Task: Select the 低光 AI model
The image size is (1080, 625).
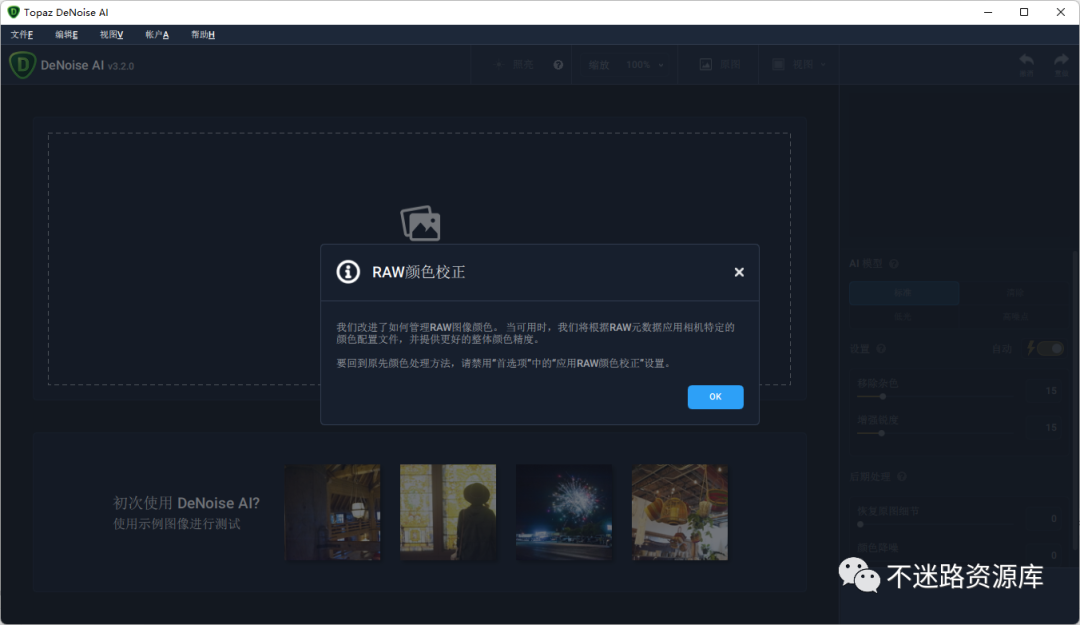Action: point(904,316)
